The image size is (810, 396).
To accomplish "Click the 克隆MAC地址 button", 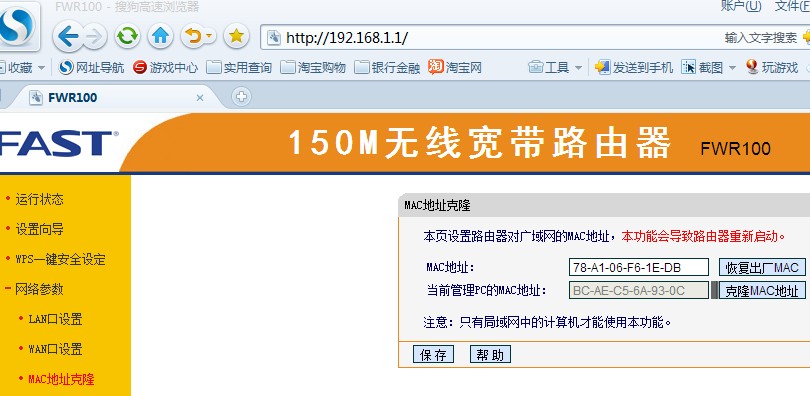I will 762,291.
